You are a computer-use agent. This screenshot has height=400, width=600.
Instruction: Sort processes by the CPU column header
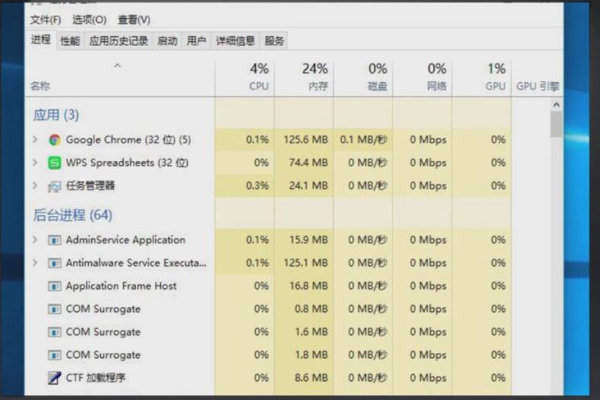[x=258, y=77]
